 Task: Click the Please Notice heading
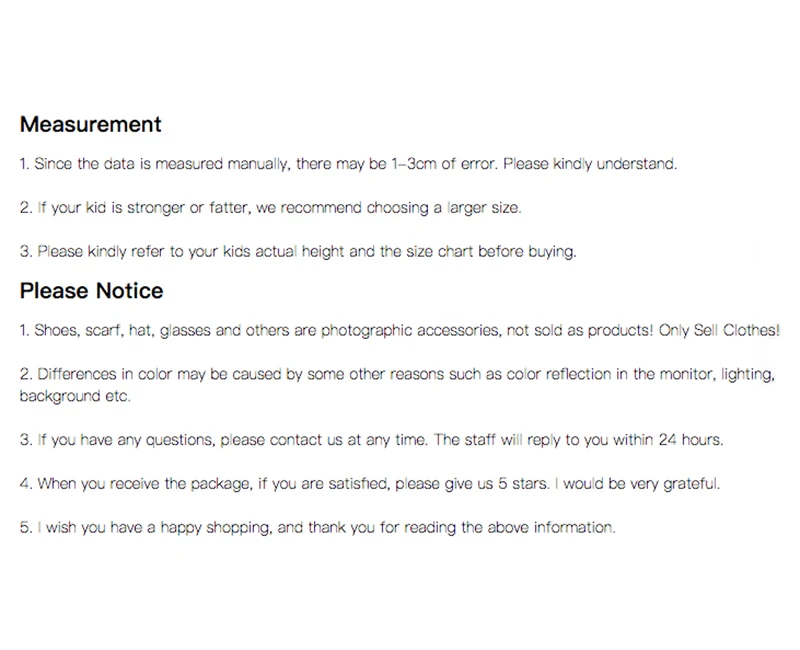[91, 291]
